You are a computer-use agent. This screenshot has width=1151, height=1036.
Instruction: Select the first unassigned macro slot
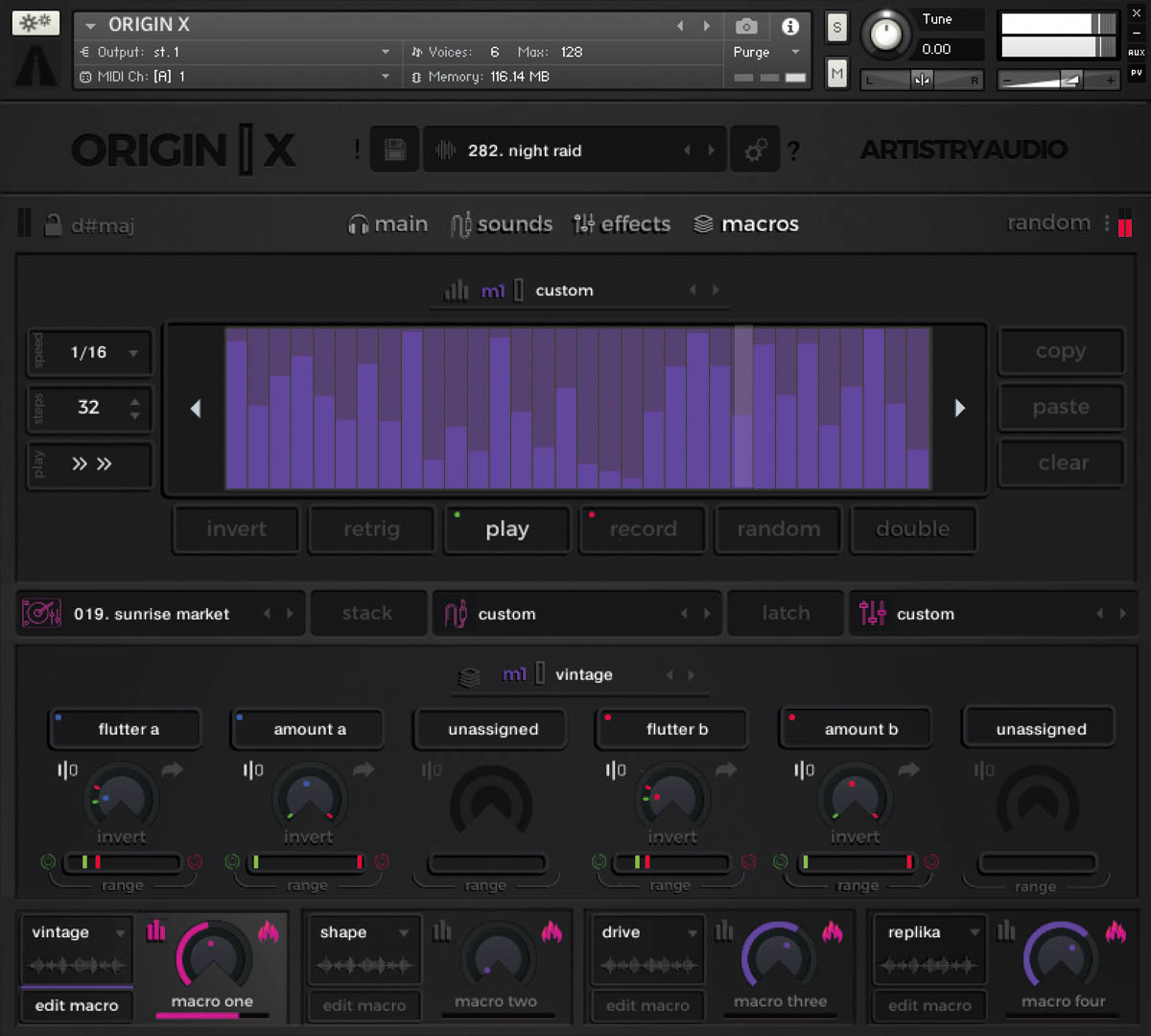tap(490, 729)
